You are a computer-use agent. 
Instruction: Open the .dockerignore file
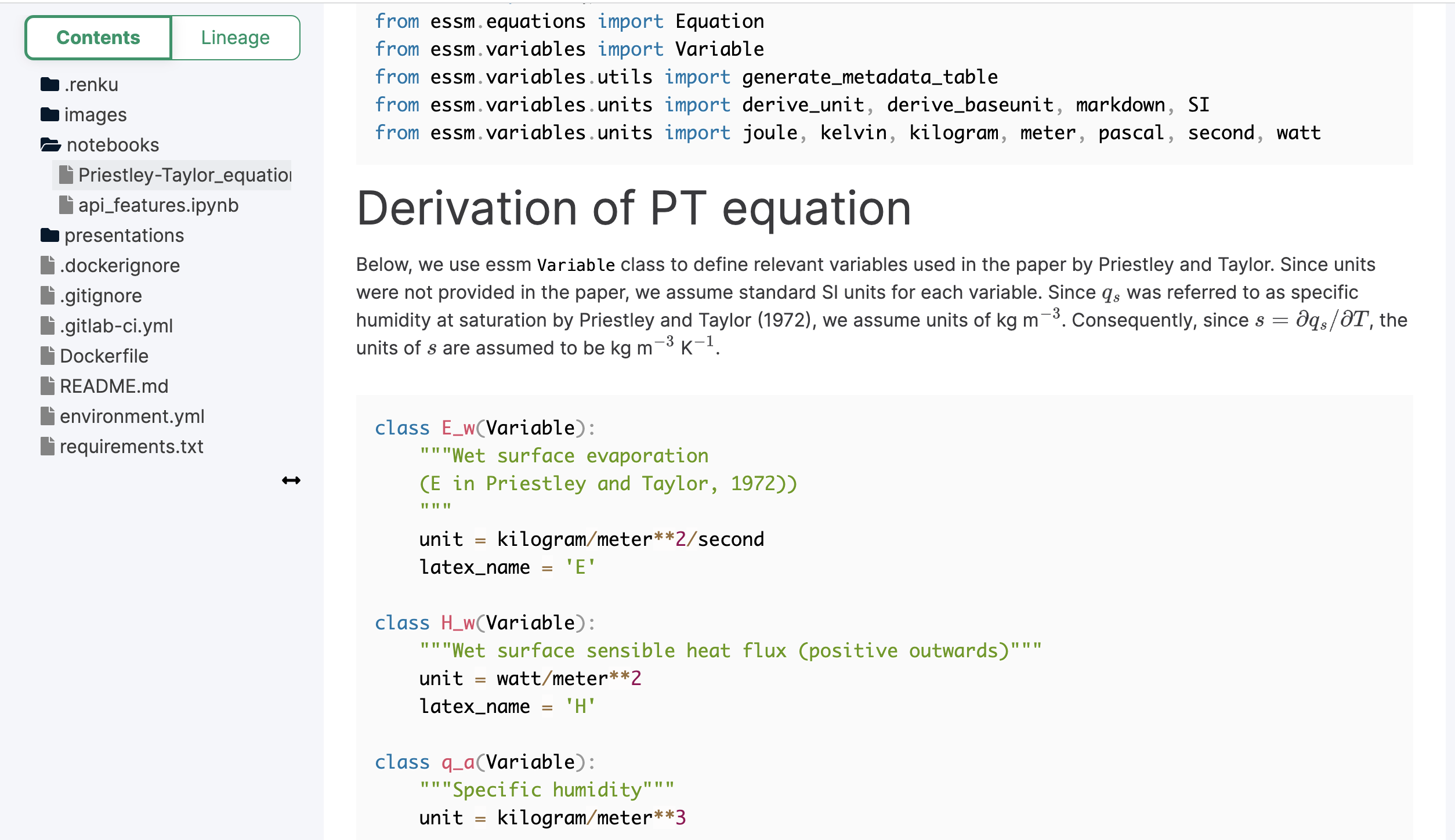120,265
